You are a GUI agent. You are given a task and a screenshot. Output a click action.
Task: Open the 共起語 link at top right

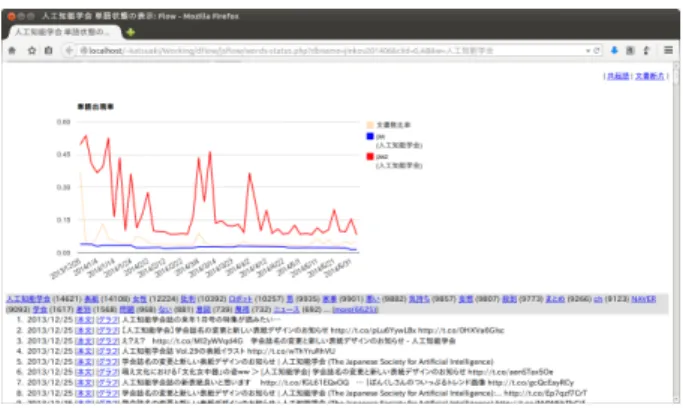[x=618, y=76]
